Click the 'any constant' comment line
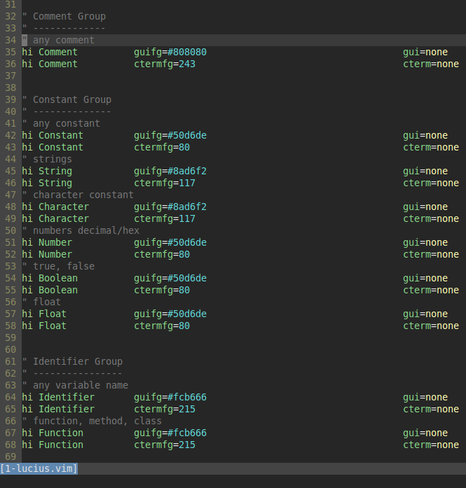The width and height of the screenshot is (466, 488). coord(61,124)
